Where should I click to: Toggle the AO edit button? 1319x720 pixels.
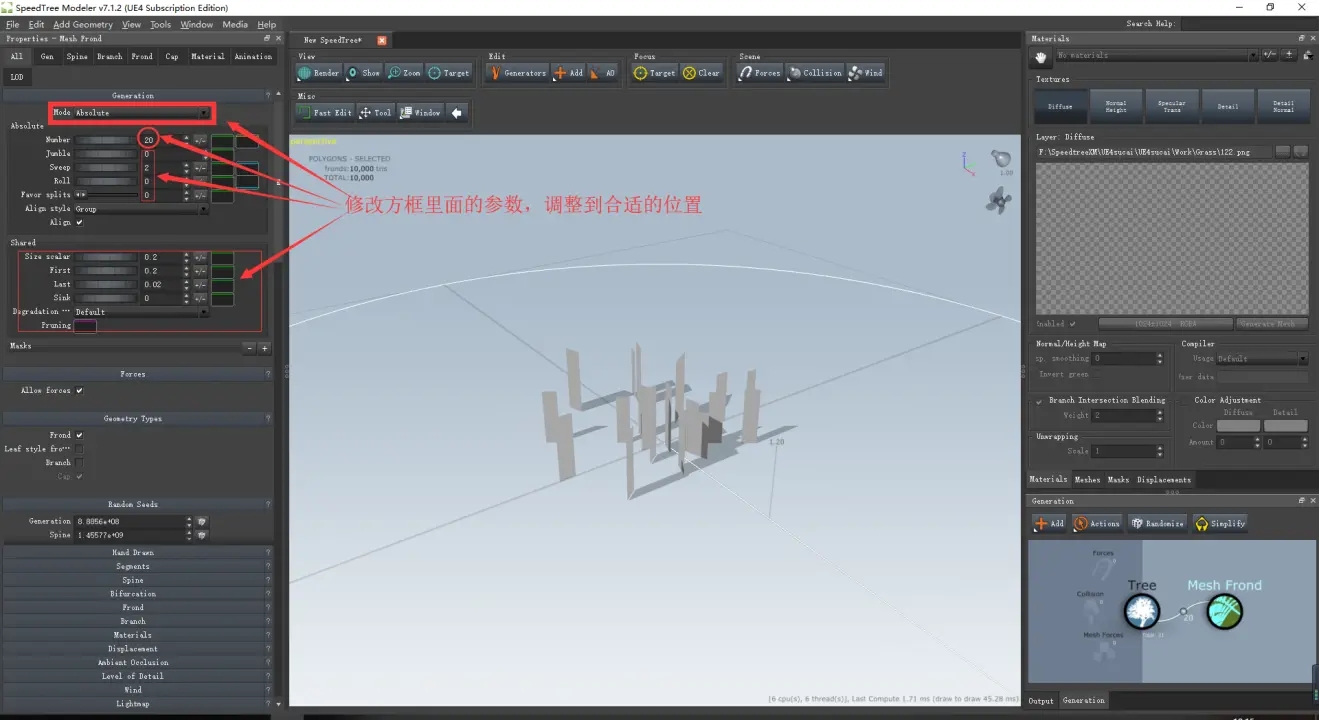[x=603, y=73]
